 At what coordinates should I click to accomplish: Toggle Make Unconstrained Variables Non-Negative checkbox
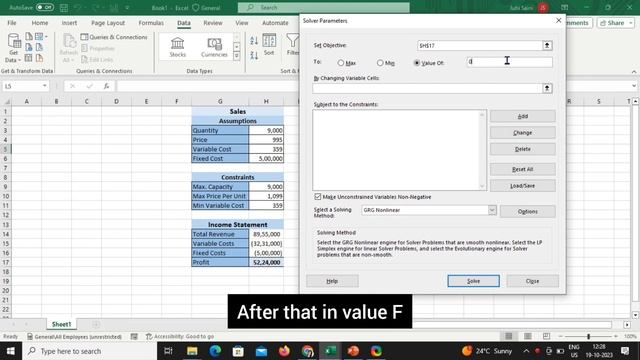(318, 197)
